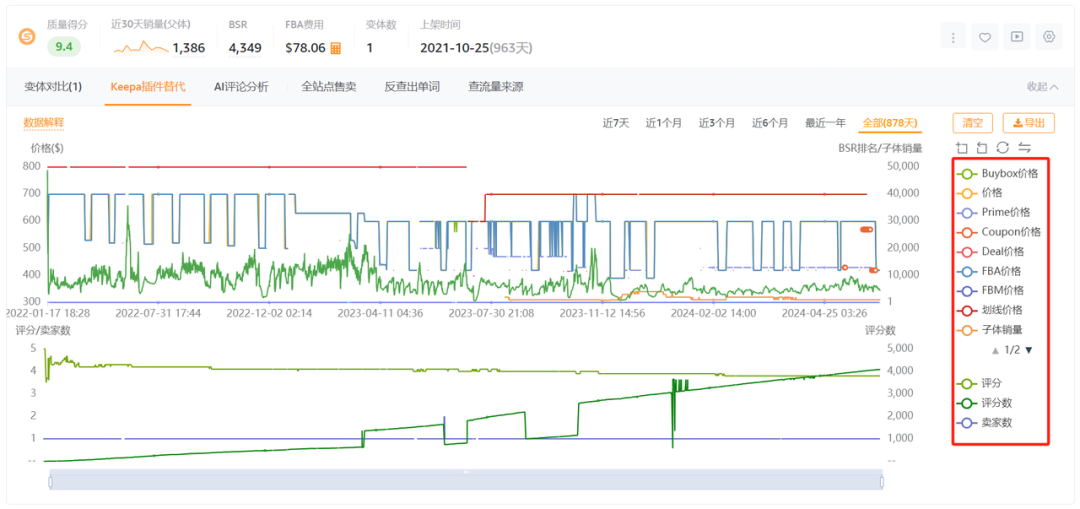Open the 反查出单词 tab
Viewport: 1080px width, 509px height.
[412, 87]
